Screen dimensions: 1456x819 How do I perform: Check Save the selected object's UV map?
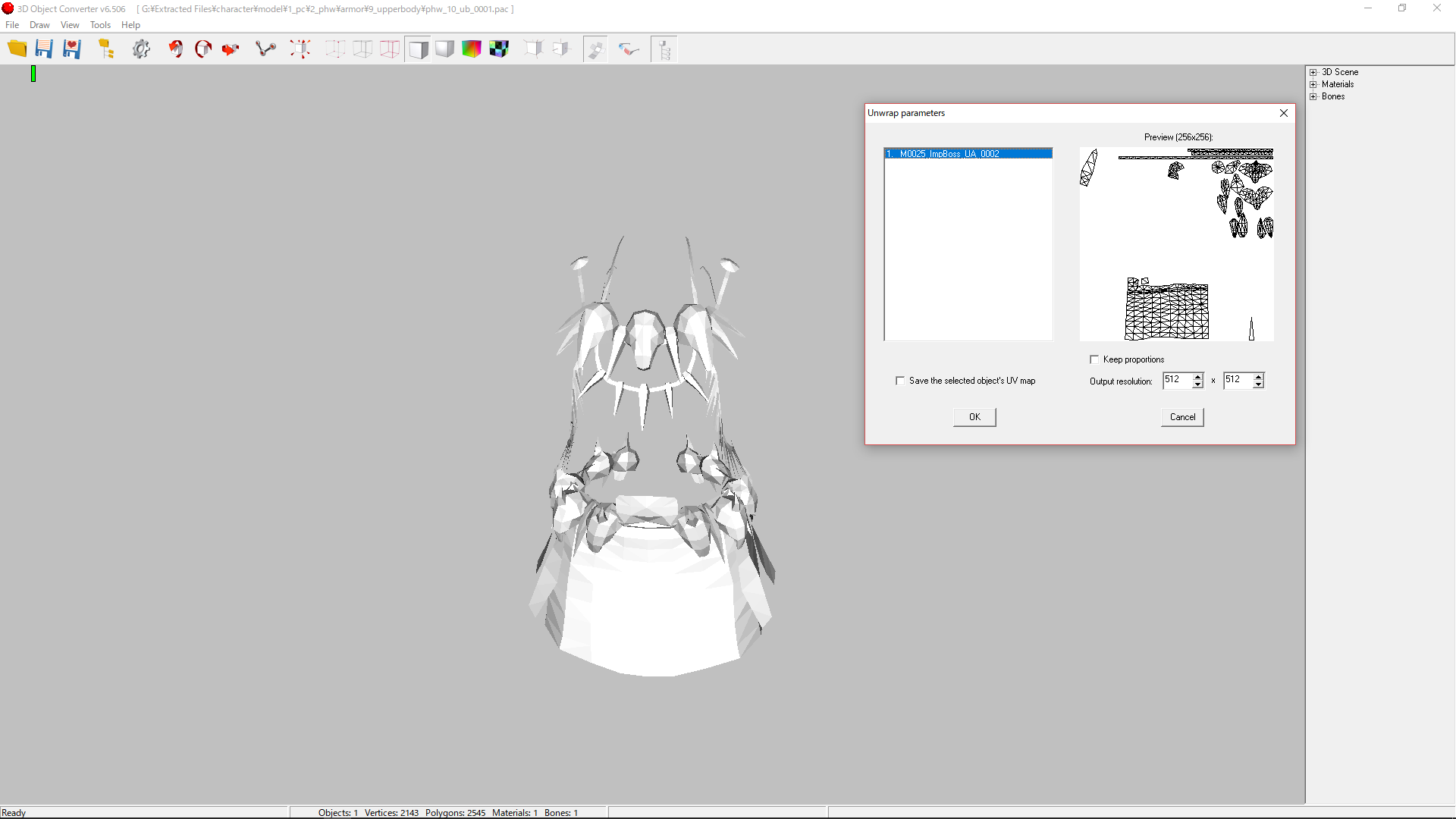[x=900, y=381]
